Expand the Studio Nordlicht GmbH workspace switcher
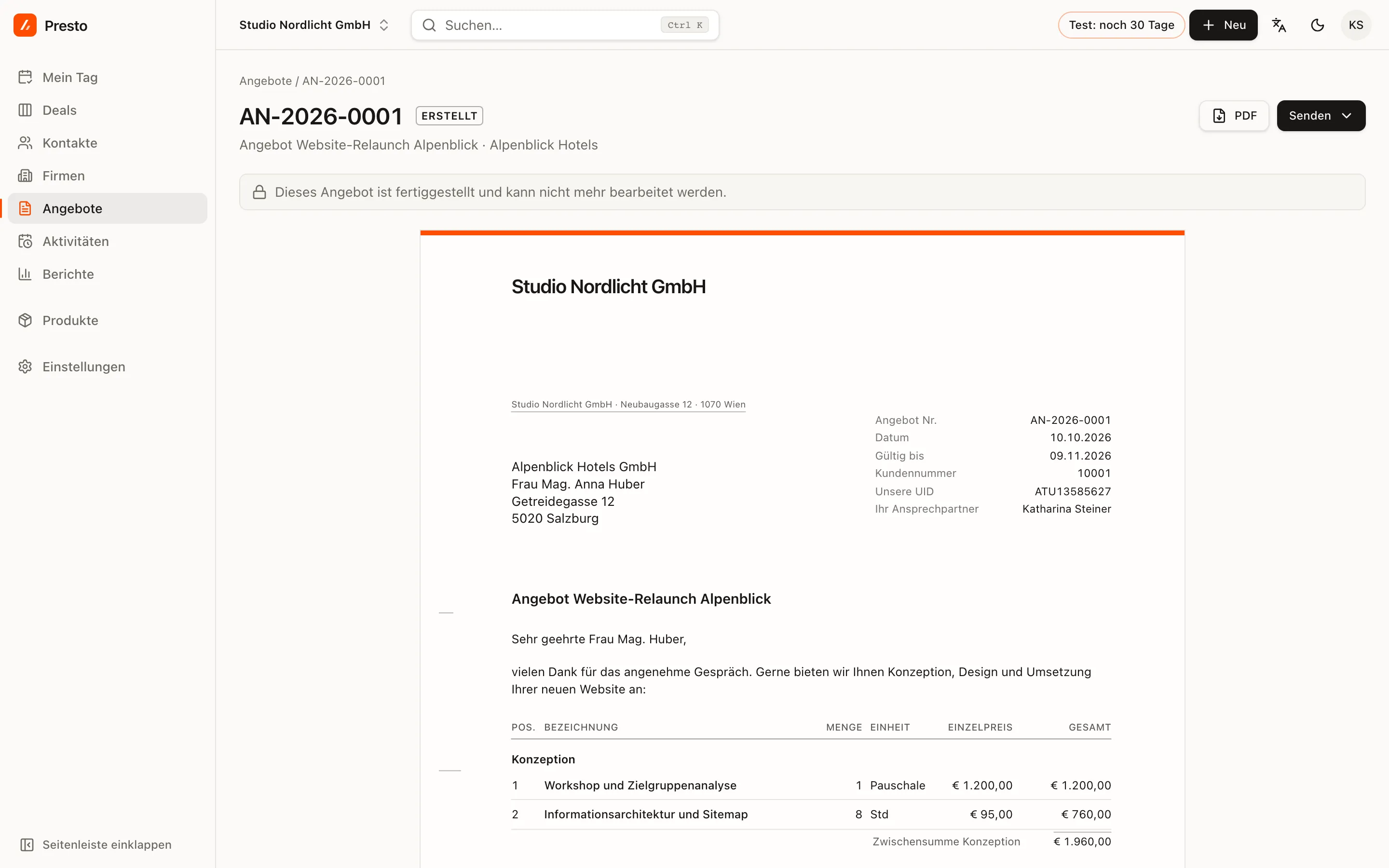 pyautogui.click(x=314, y=25)
